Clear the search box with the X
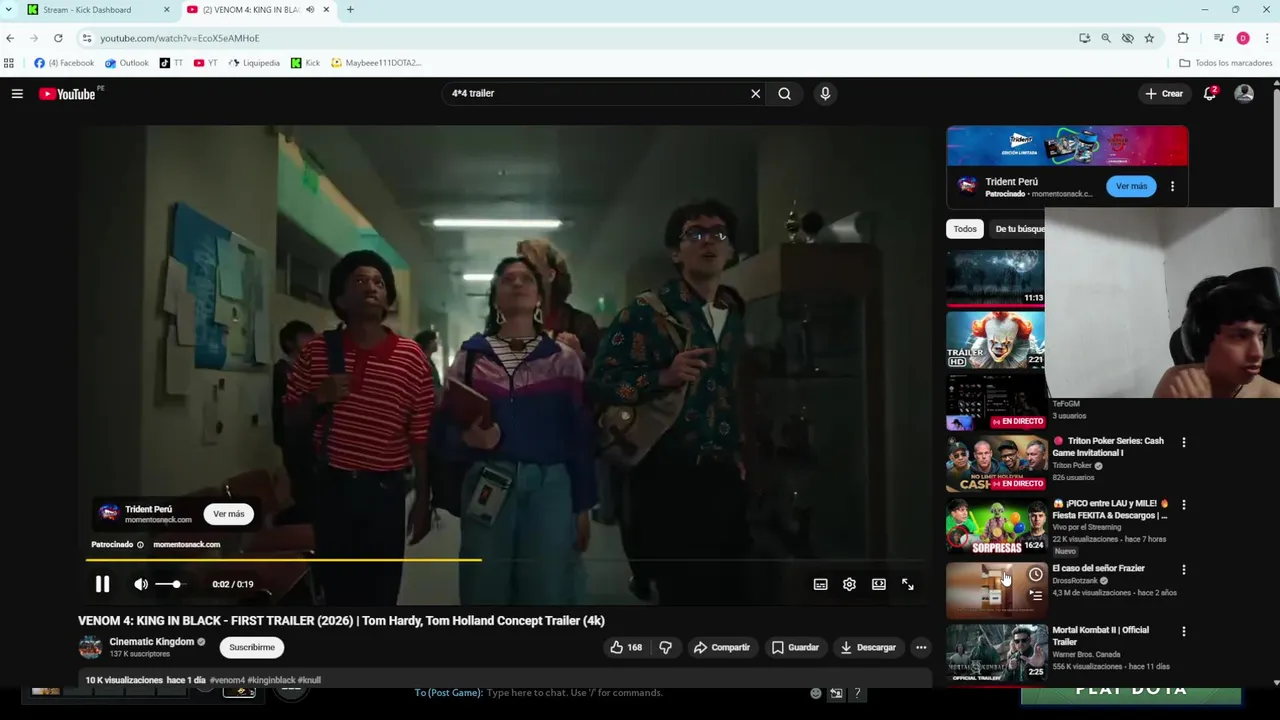This screenshot has width=1280, height=720. 756,94
